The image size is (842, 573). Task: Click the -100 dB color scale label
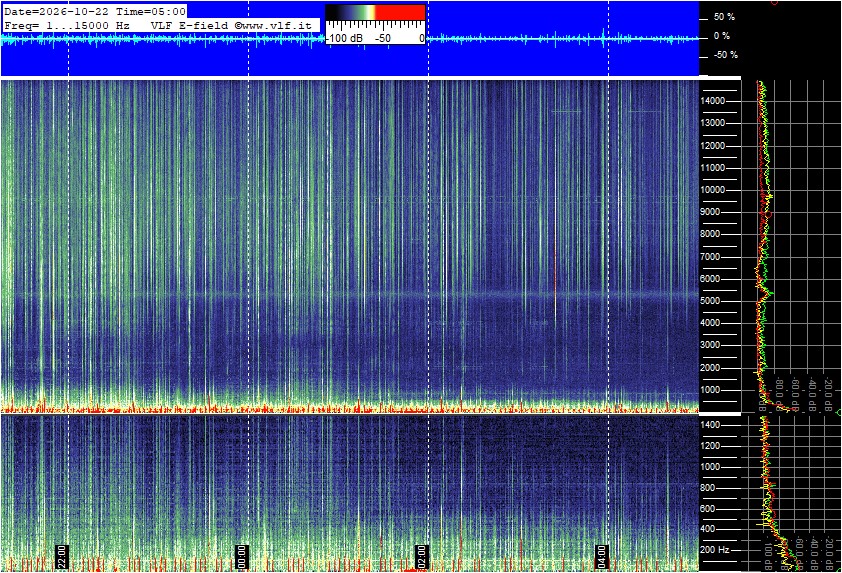344,38
